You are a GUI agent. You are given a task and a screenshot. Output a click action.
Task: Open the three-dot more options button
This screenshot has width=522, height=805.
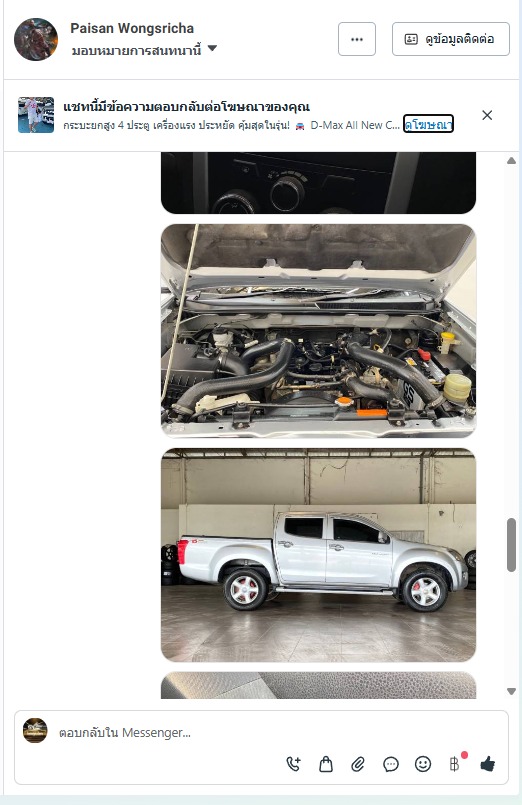pyautogui.click(x=357, y=39)
